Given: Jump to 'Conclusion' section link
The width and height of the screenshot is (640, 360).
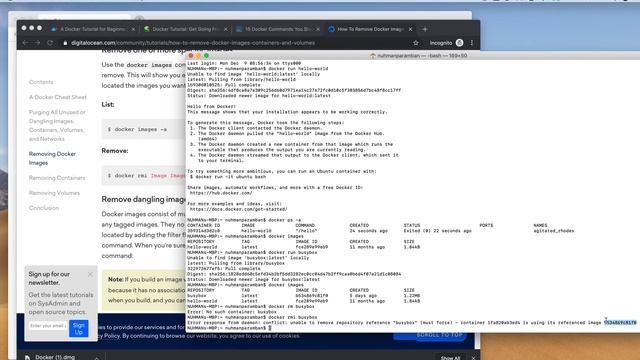Looking at the screenshot, I should coord(44,208).
